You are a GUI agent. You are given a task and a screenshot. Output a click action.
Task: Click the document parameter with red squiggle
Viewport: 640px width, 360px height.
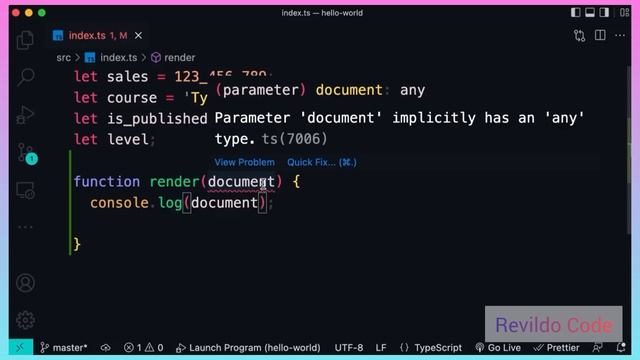pyautogui.click(x=241, y=182)
